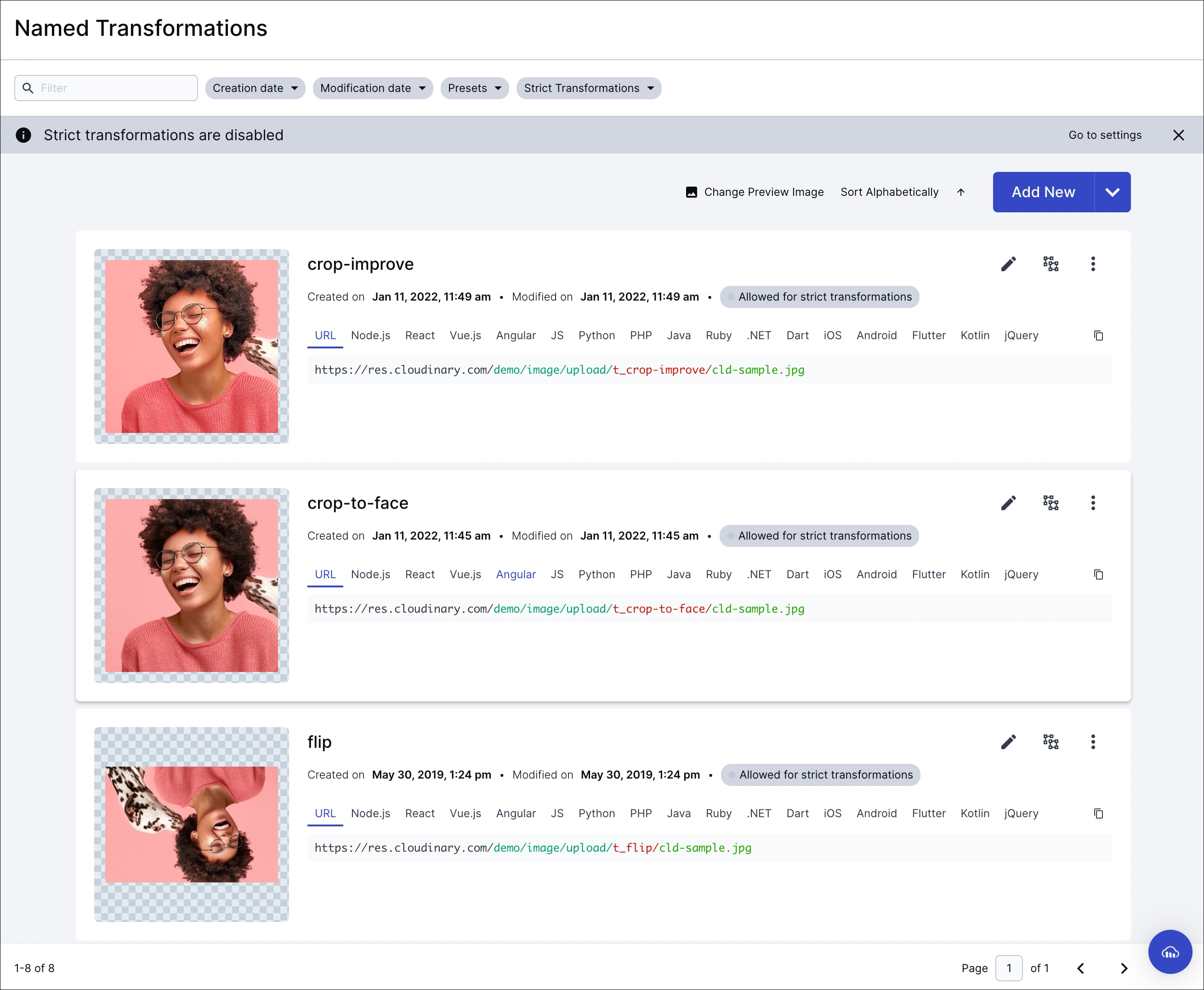Screen dimensions: 1204x990
Task: Open the Creation date filter dropdown
Action: click(255, 88)
